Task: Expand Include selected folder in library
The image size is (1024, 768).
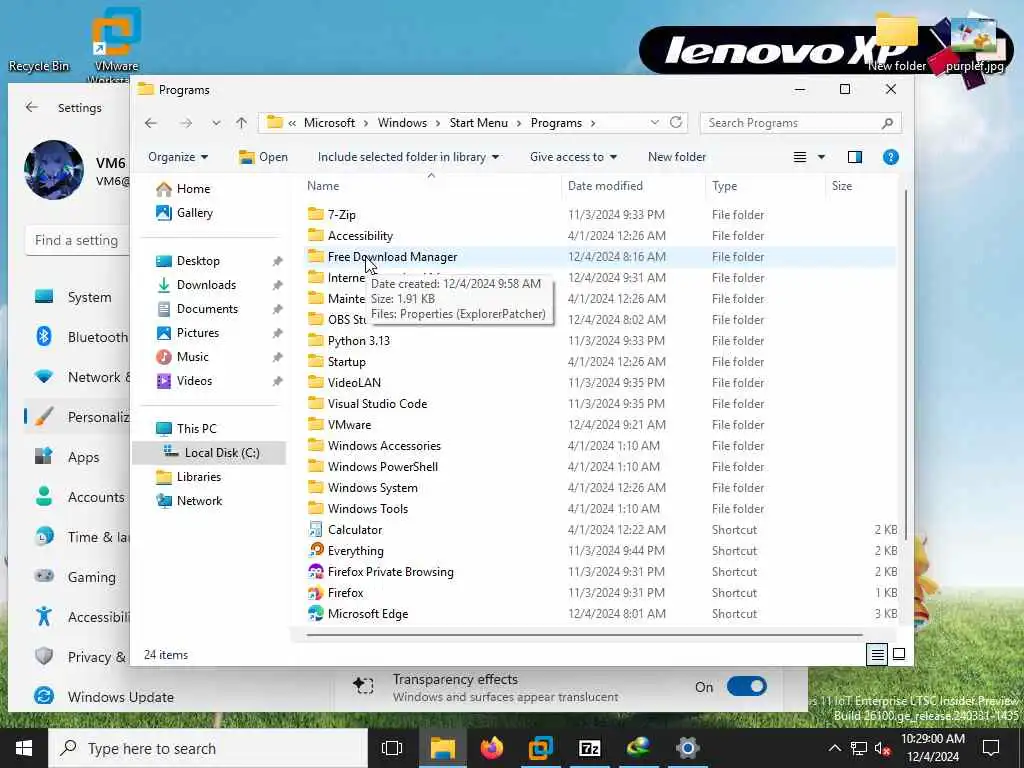Action: [408, 157]
